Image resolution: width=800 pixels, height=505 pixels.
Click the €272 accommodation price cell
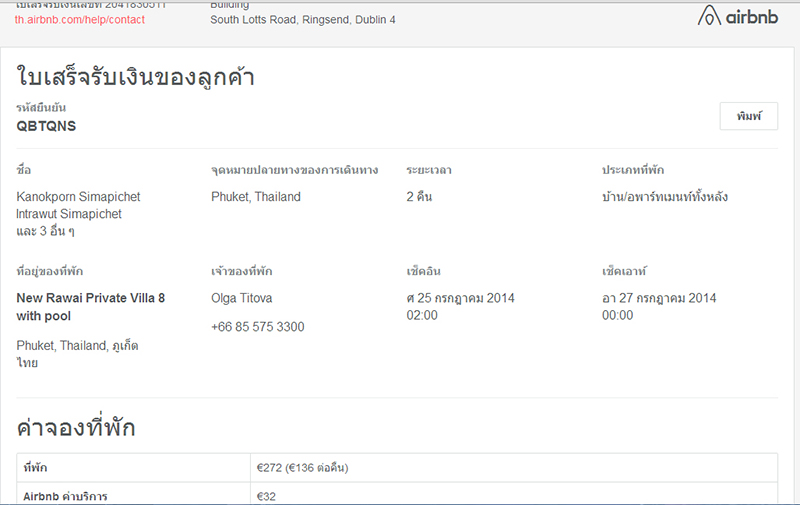point(302,467)
